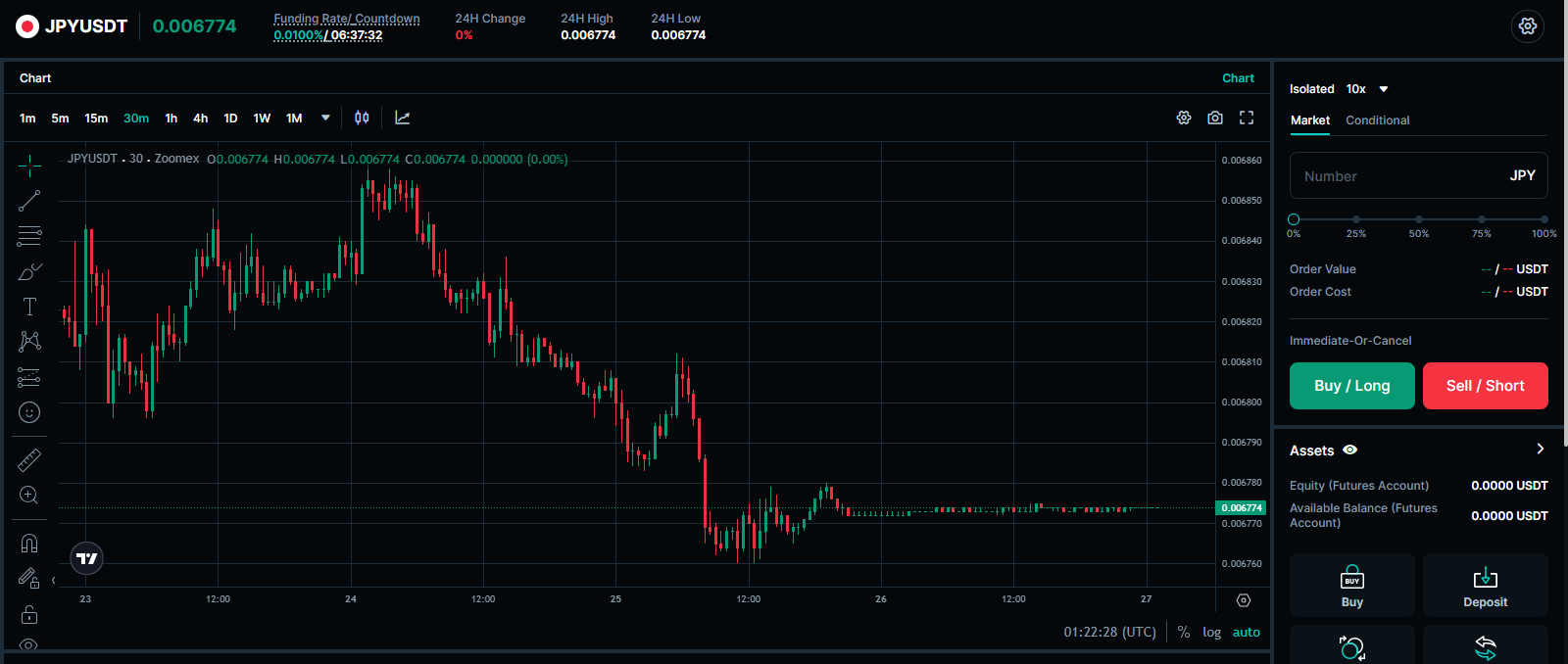Open the Immediate-Or-Cancel order option

tap(1350, 341)
